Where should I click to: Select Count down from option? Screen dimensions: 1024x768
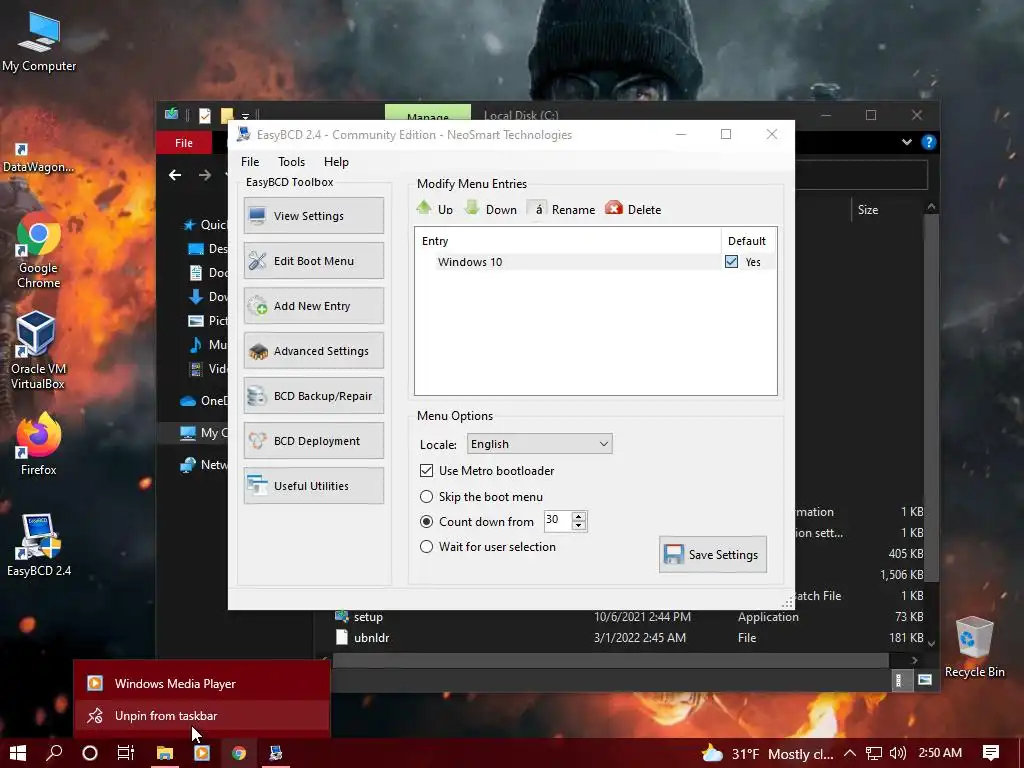(426, 521)
